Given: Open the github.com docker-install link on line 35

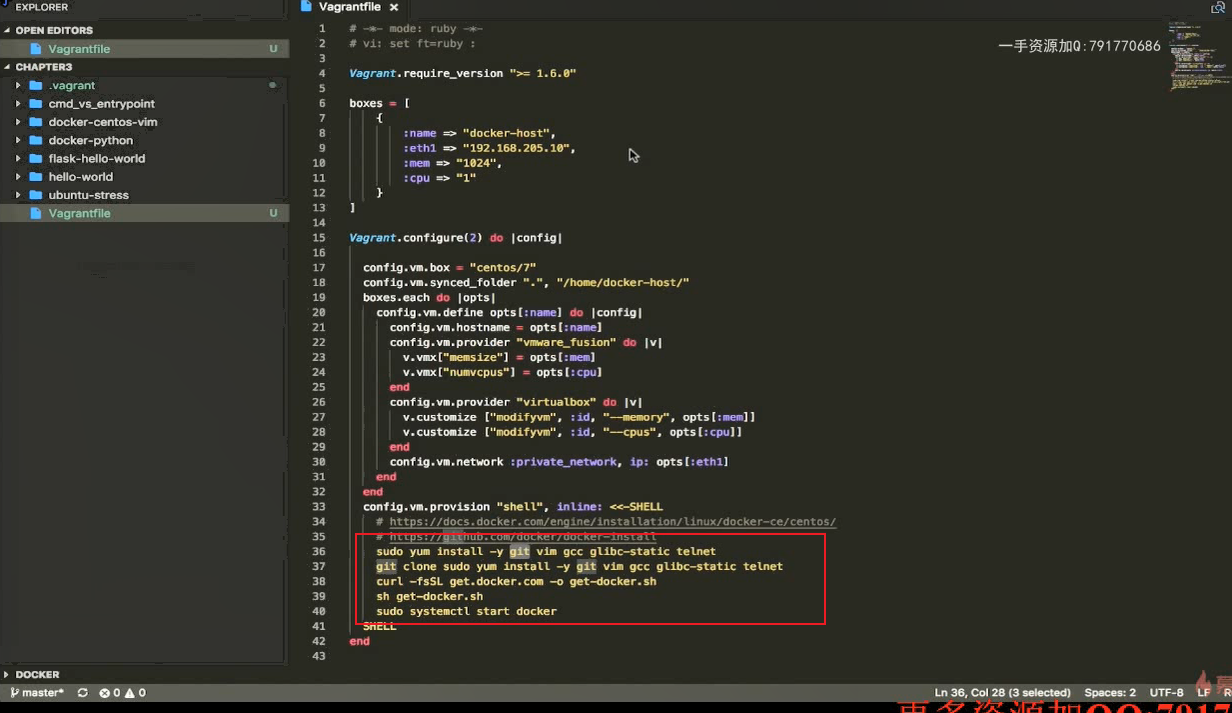Looking at the screenshot, I should point(523,537).
